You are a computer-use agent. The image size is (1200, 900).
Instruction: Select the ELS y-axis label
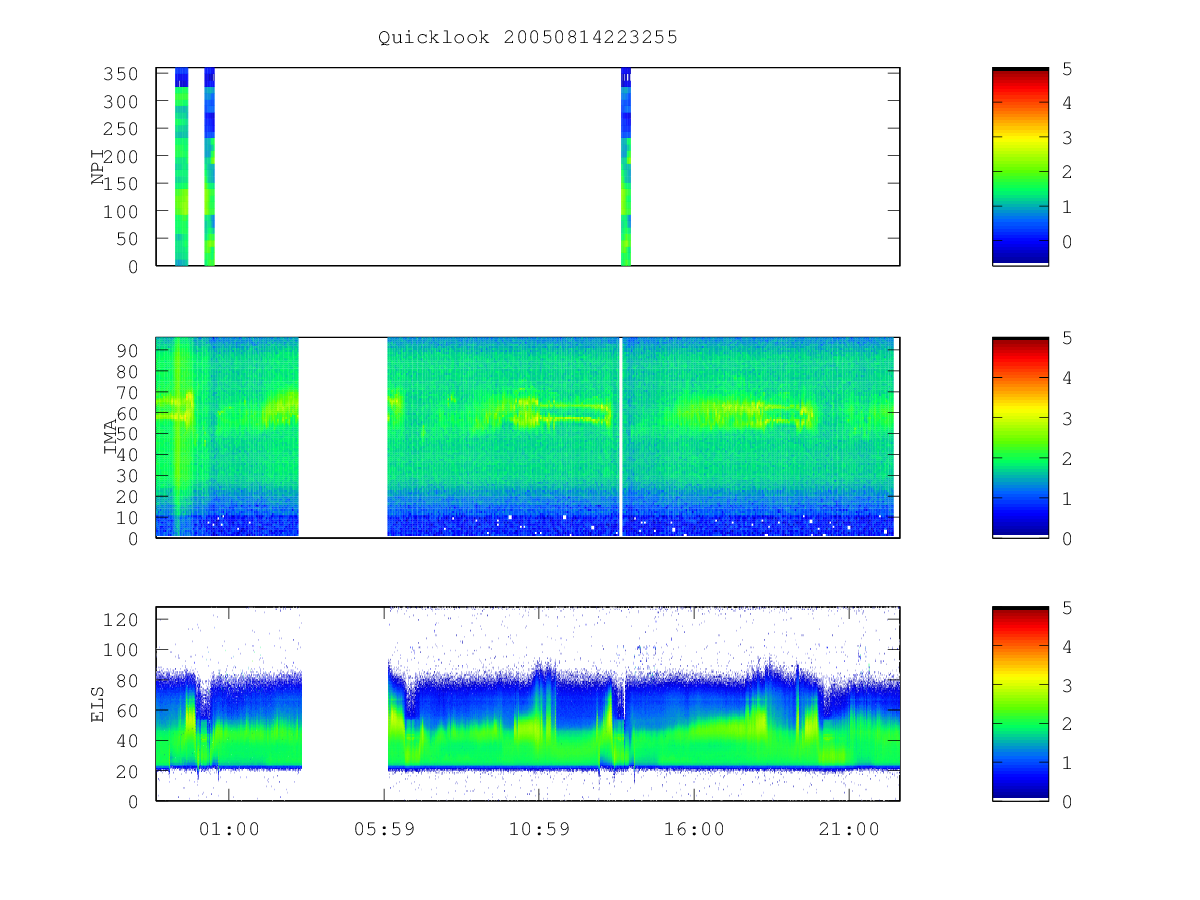pos(98,704)
